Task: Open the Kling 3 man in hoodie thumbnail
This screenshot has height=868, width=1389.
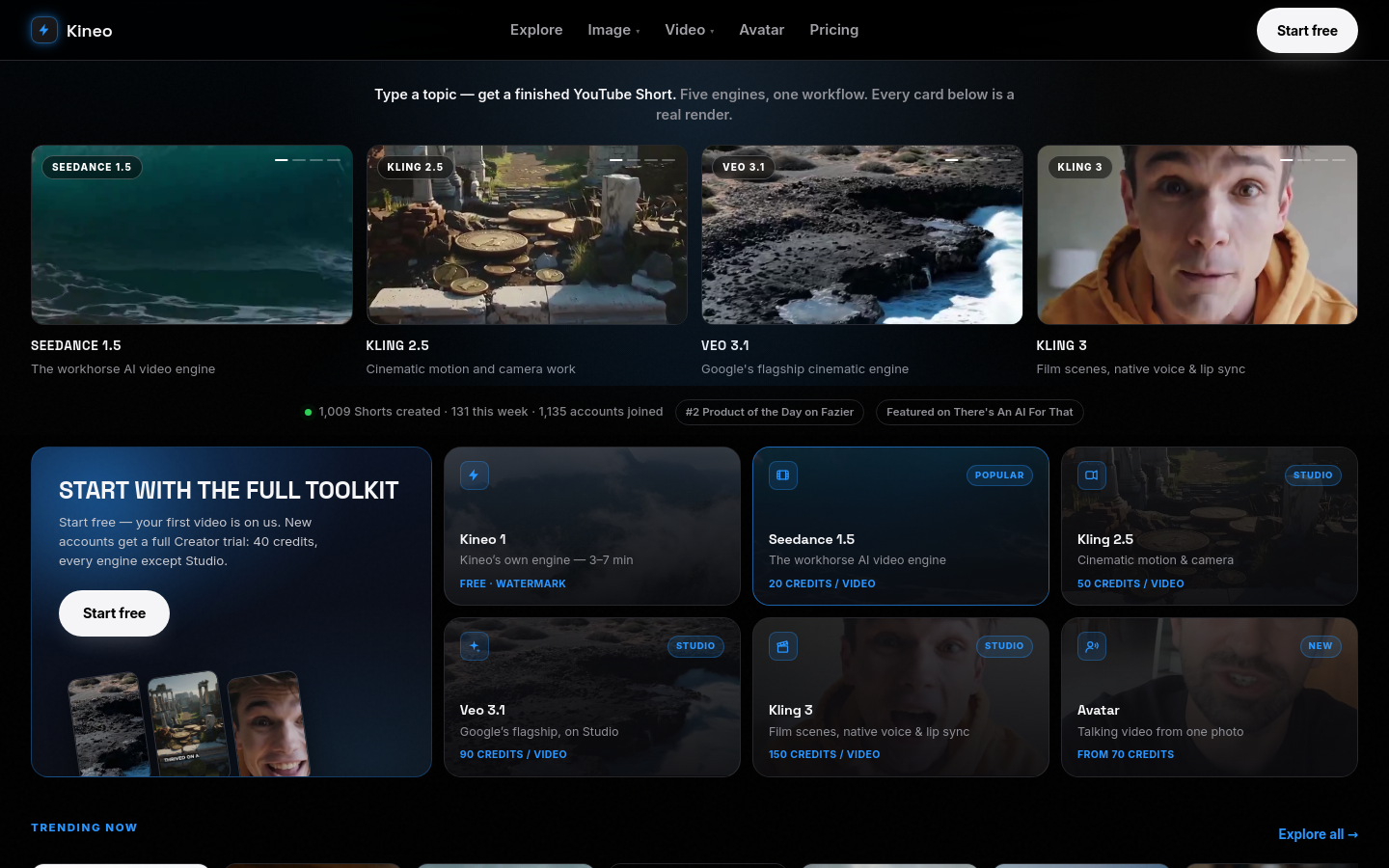Action: [1197, 235]
